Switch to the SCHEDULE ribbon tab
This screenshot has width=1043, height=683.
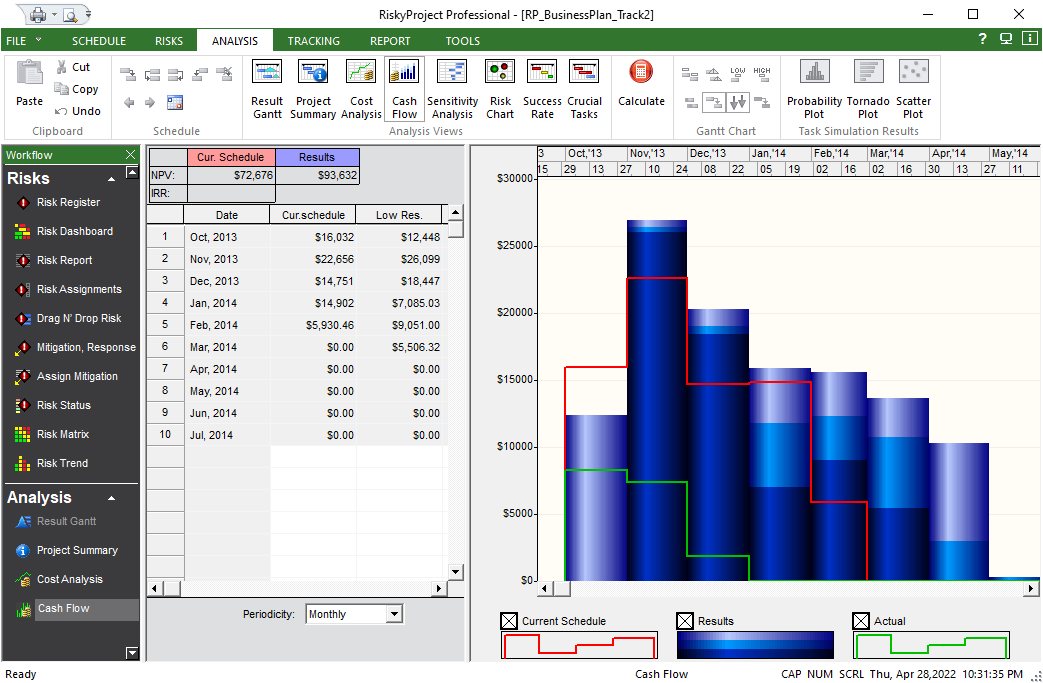[x=98, y=41]
